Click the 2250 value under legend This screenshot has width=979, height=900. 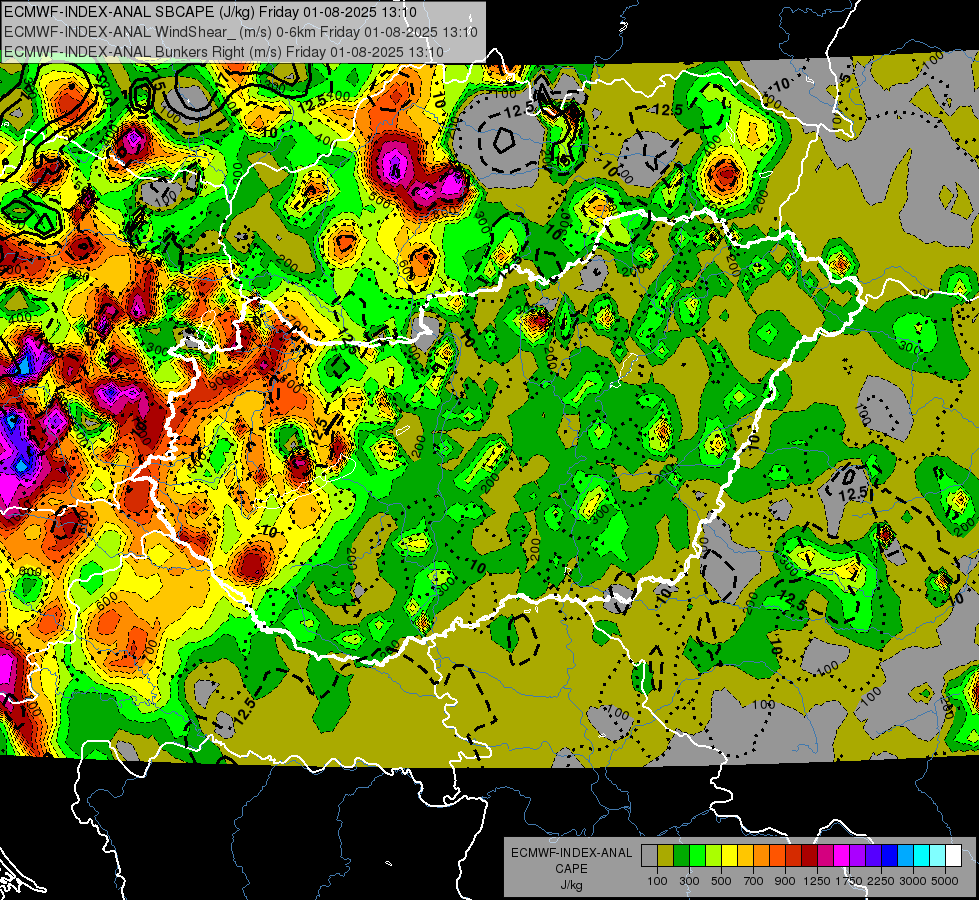click(x=881, y=881)
